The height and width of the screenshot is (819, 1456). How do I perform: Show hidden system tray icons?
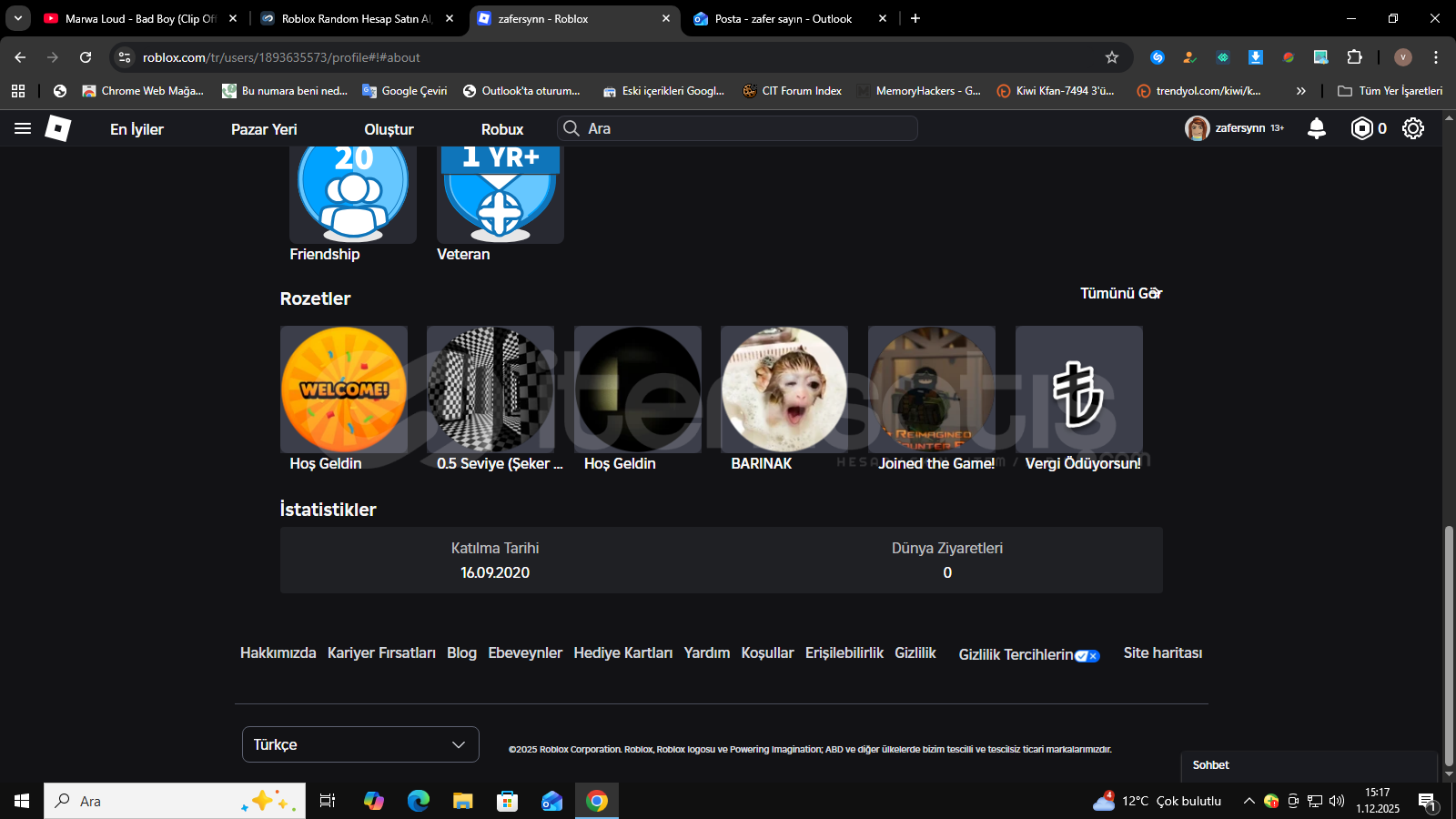tap(1249, 801)
